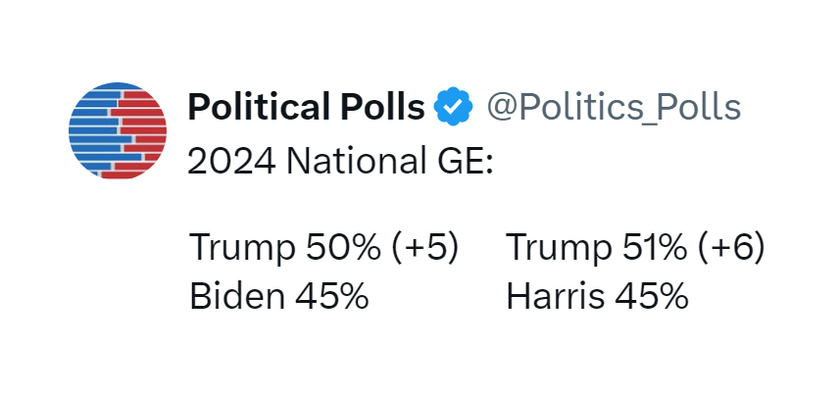The image size is (839, 396).
Task: Click the "2024" year in the tweet
Action: [x=232, y=160]
